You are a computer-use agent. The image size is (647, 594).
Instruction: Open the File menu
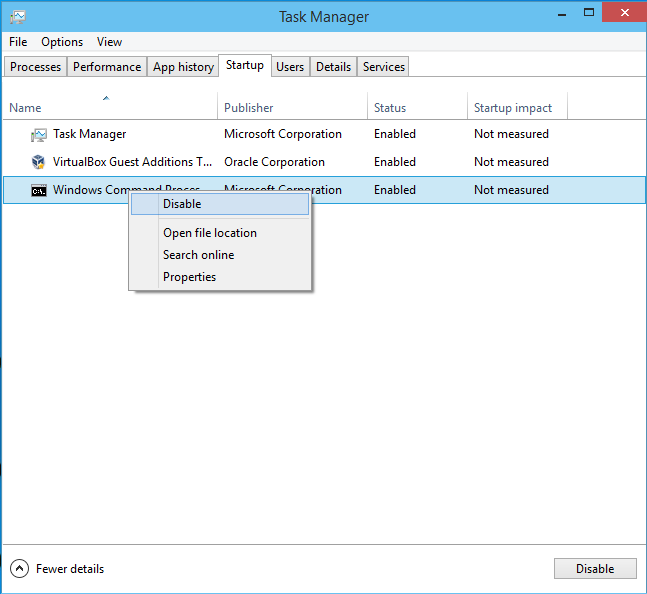(18, 42)
